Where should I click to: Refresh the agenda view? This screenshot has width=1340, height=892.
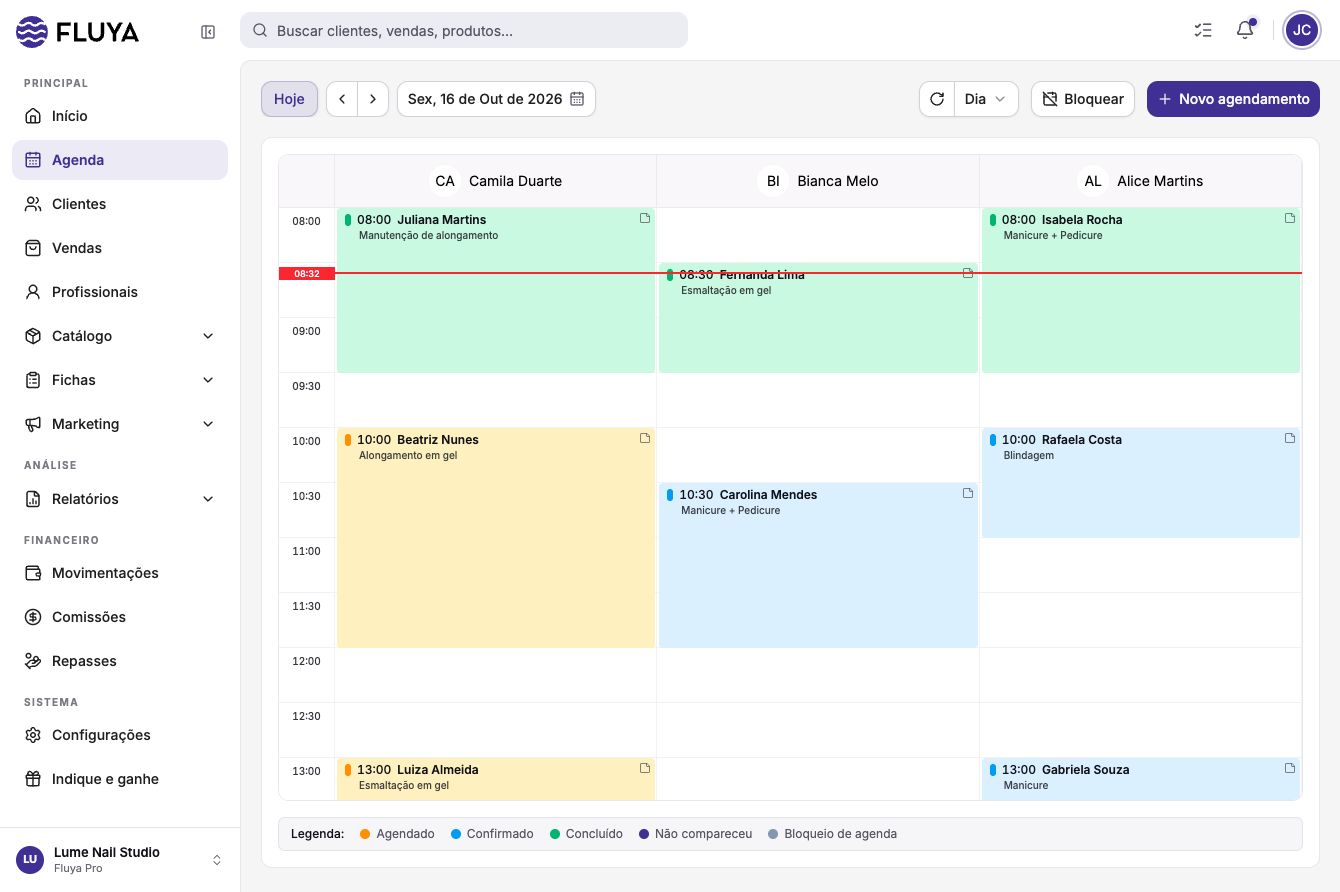[937, 99]
